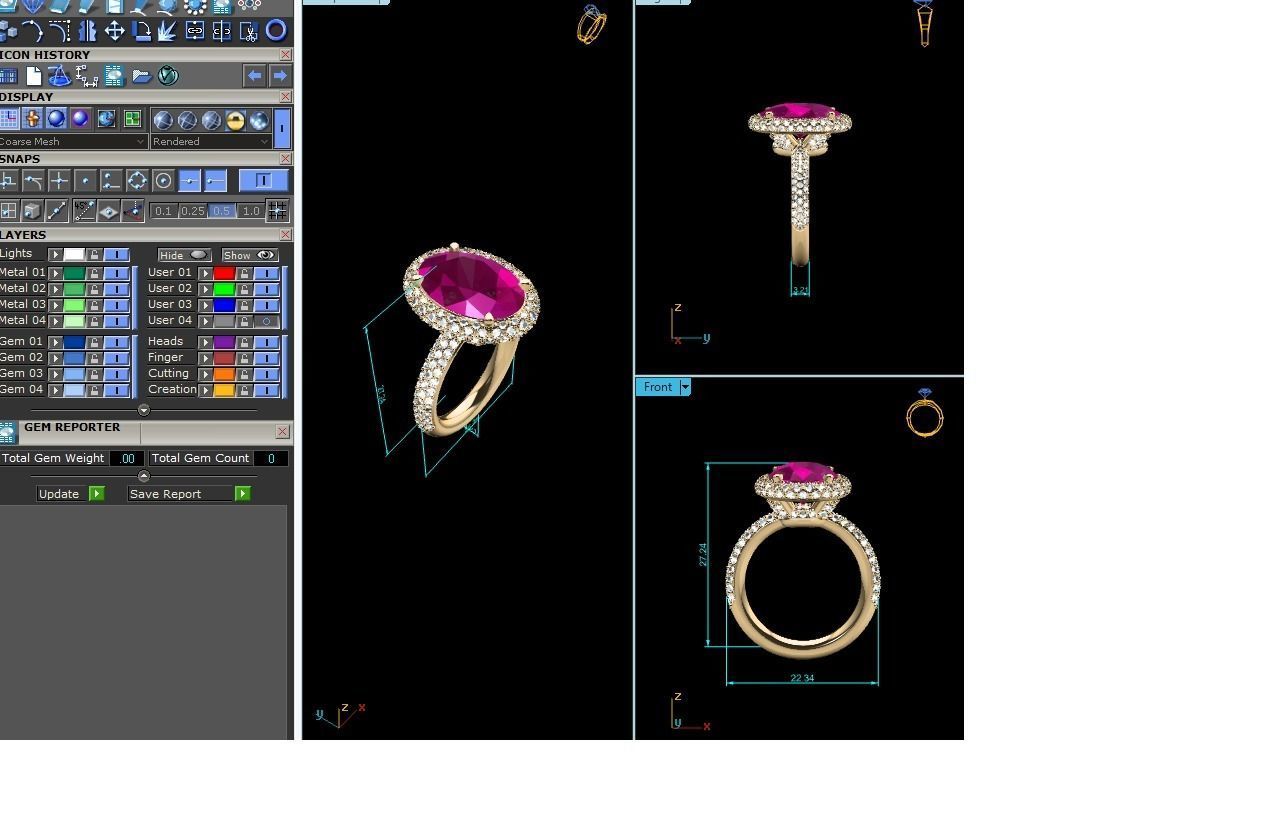Click the 22.34 width dimension label

point(802,678)
